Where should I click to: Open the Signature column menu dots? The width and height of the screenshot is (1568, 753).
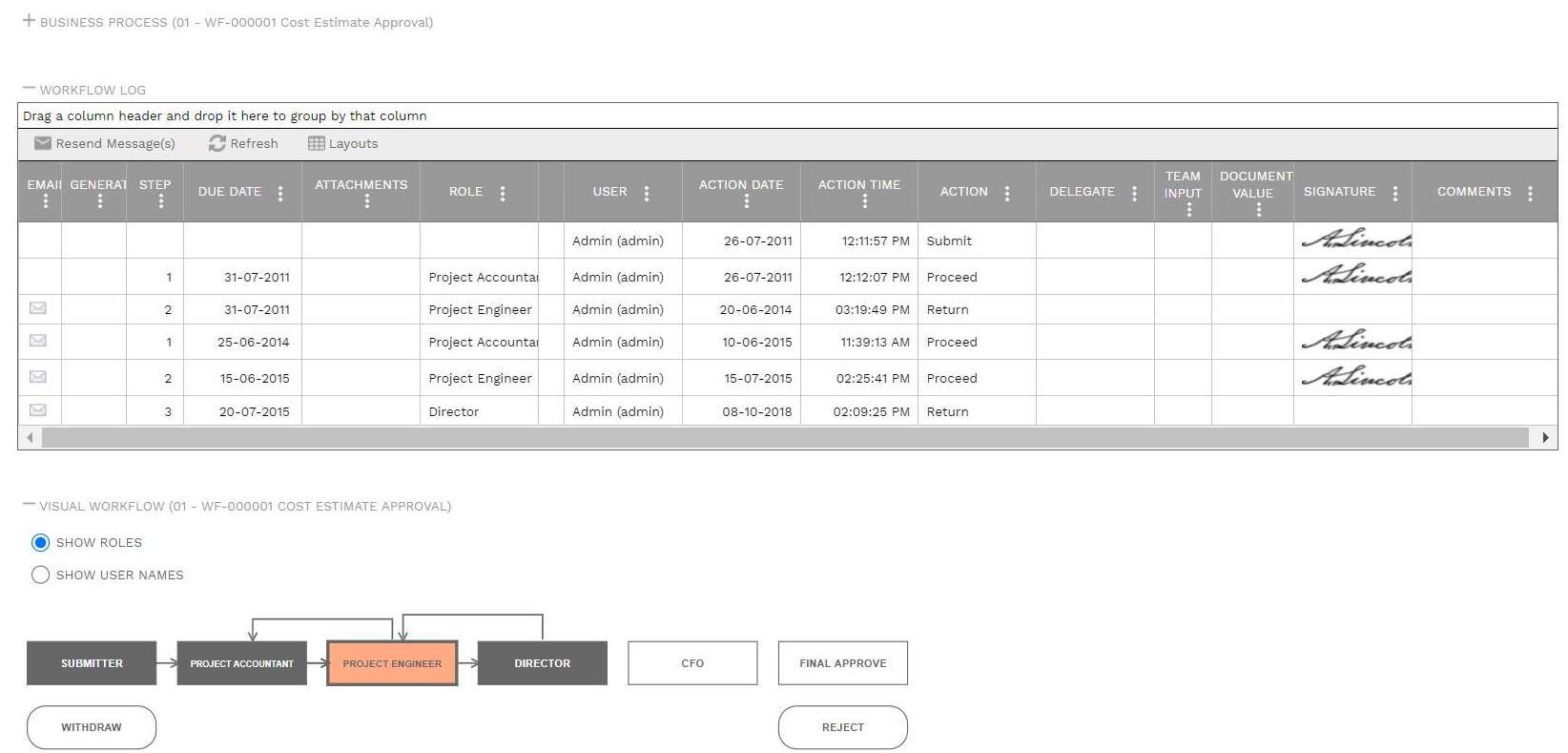click(1395, 193)
